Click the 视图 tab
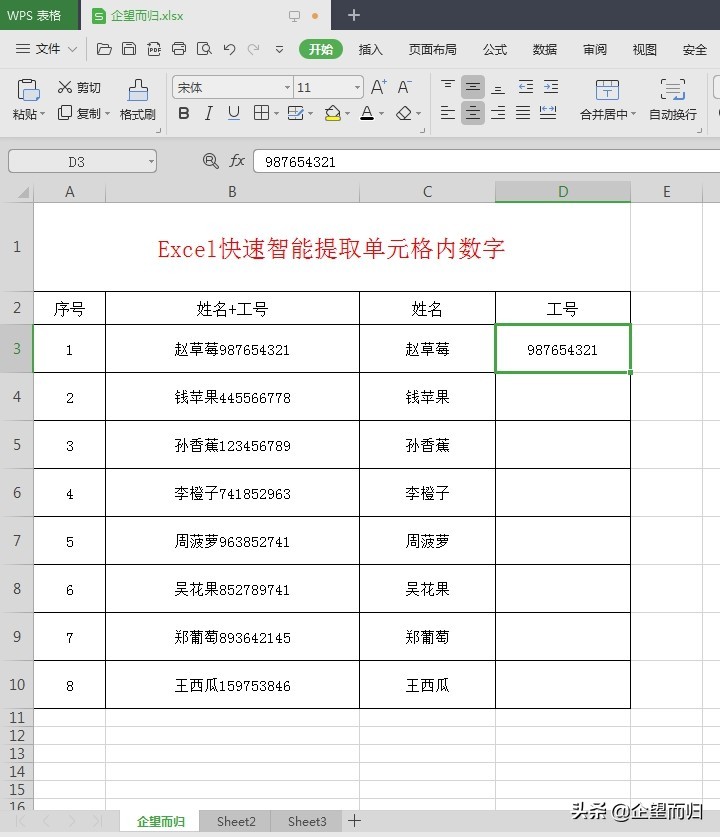The width and height of the screenshot is (720, 837). click(644, 50)
